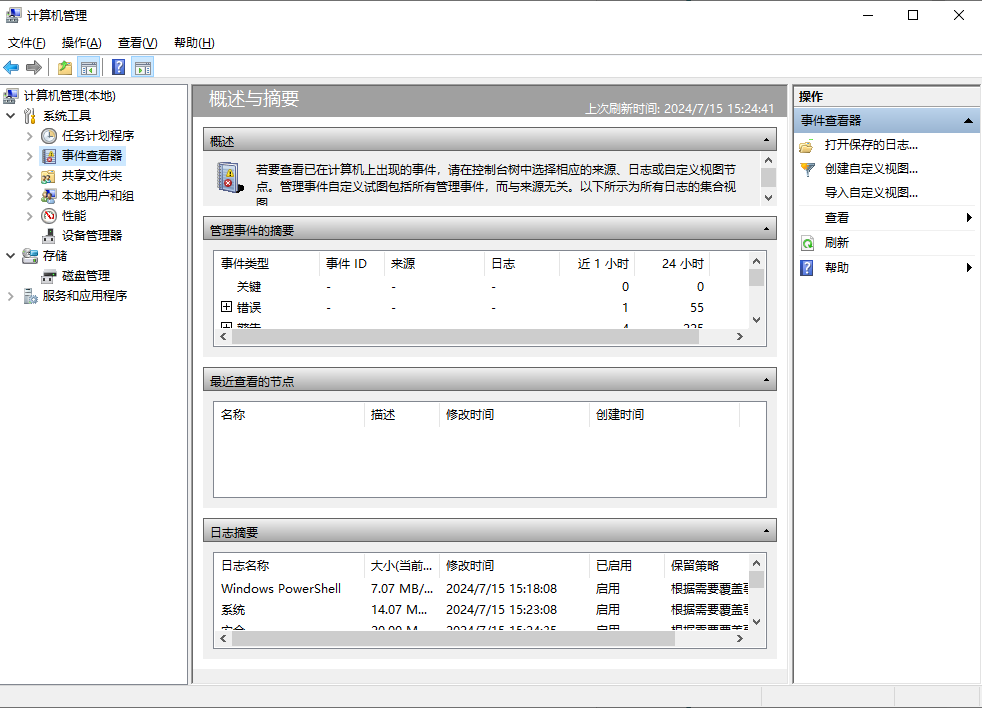
Task: Click the Forward navigation arrow icon
Action: [33, 67]
